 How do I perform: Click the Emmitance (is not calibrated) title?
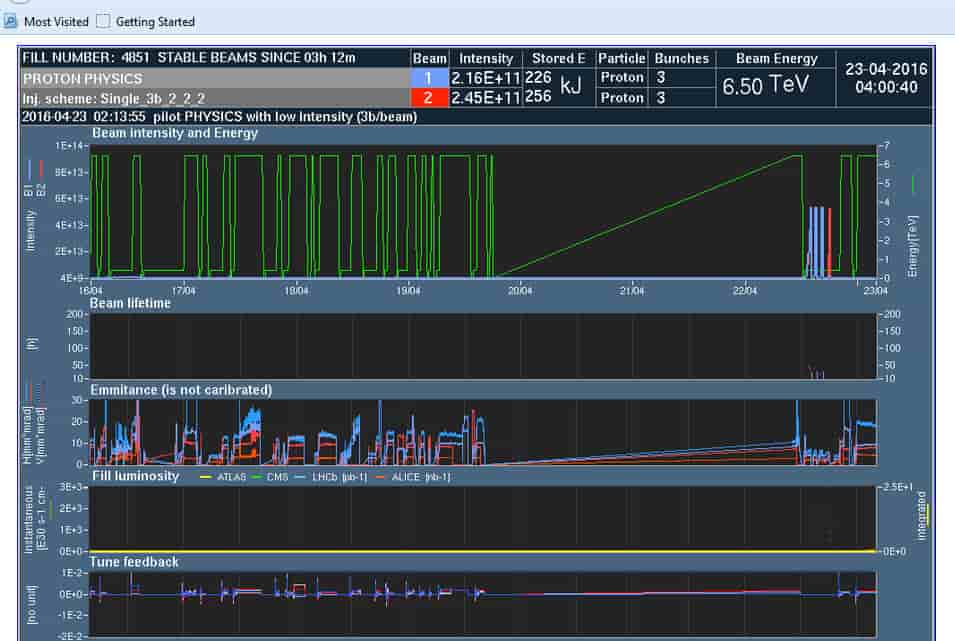(181, 390)
